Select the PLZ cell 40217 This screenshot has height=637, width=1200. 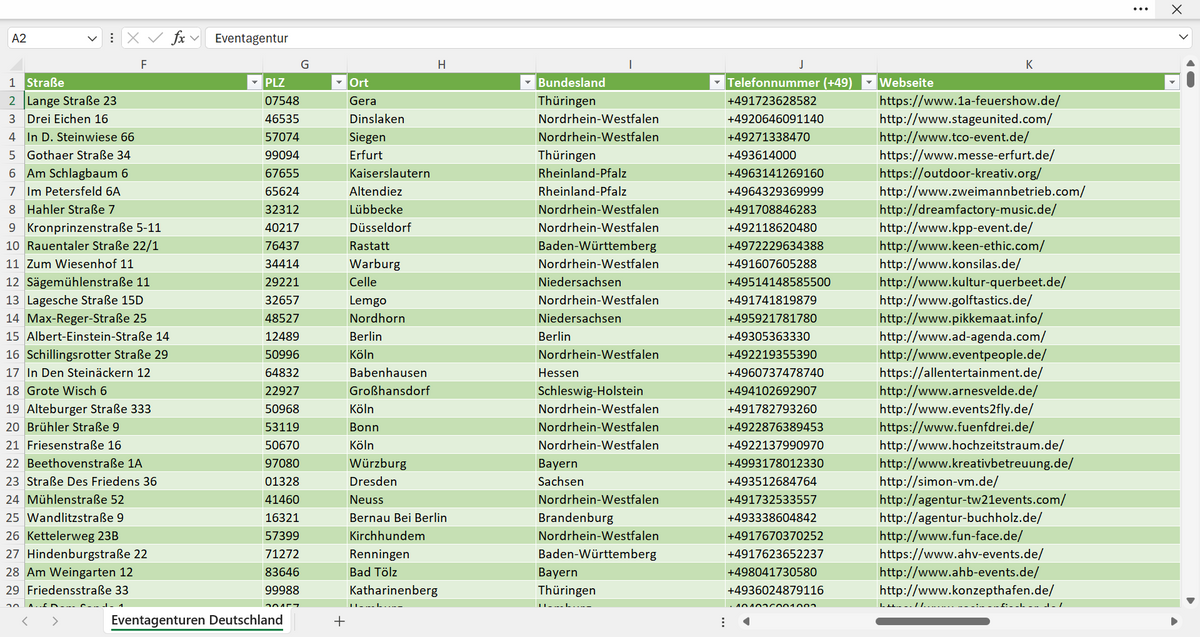coord(304,228)
